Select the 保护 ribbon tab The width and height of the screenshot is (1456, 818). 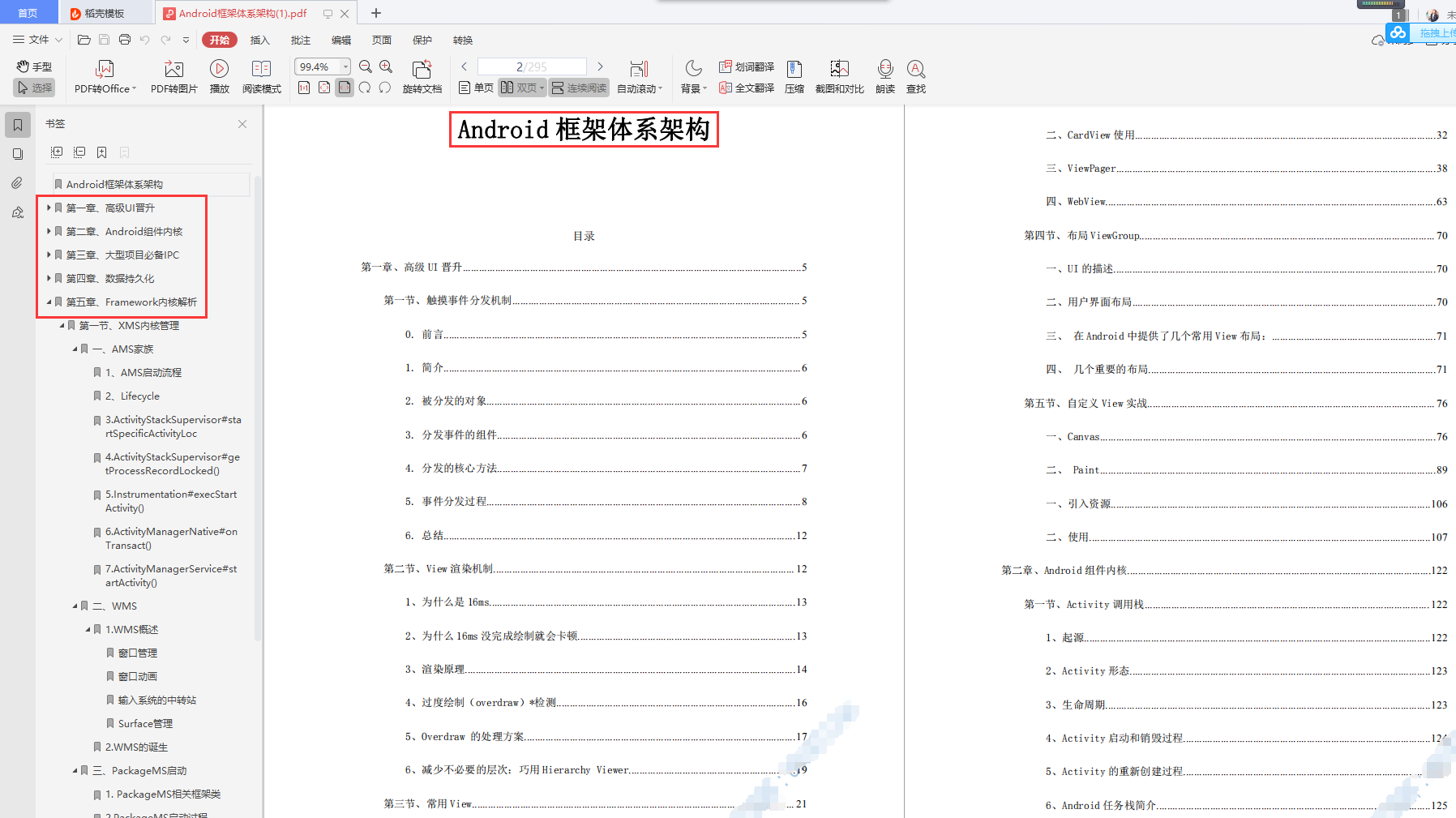pyautogui.click(x=422, y=40)
